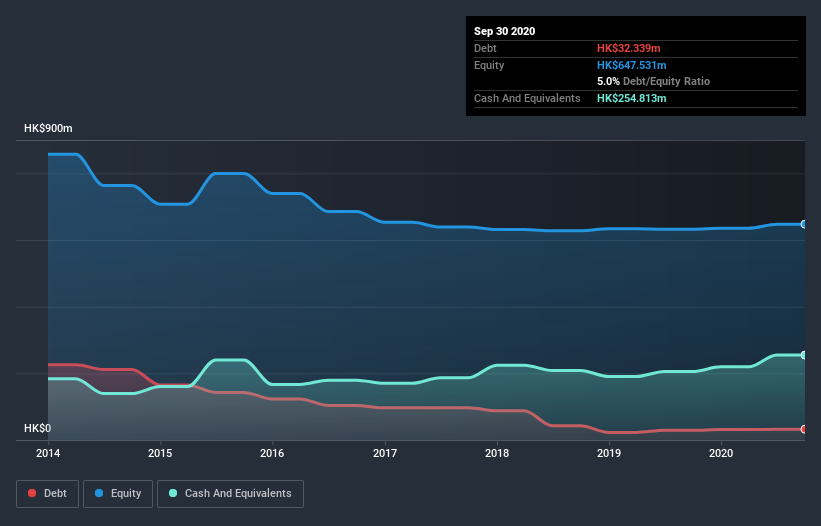Select the Debt endpoint marker on chart
The width and height of the screenshot is (821, 526).
point(804,429)
